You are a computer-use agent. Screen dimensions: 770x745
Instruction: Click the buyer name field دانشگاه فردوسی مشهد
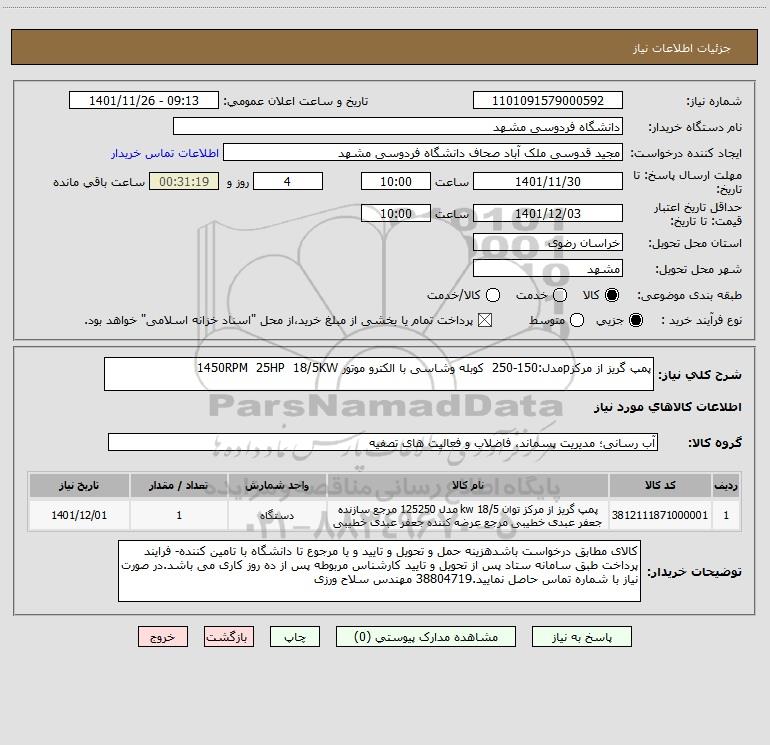[x=398, y=126]
